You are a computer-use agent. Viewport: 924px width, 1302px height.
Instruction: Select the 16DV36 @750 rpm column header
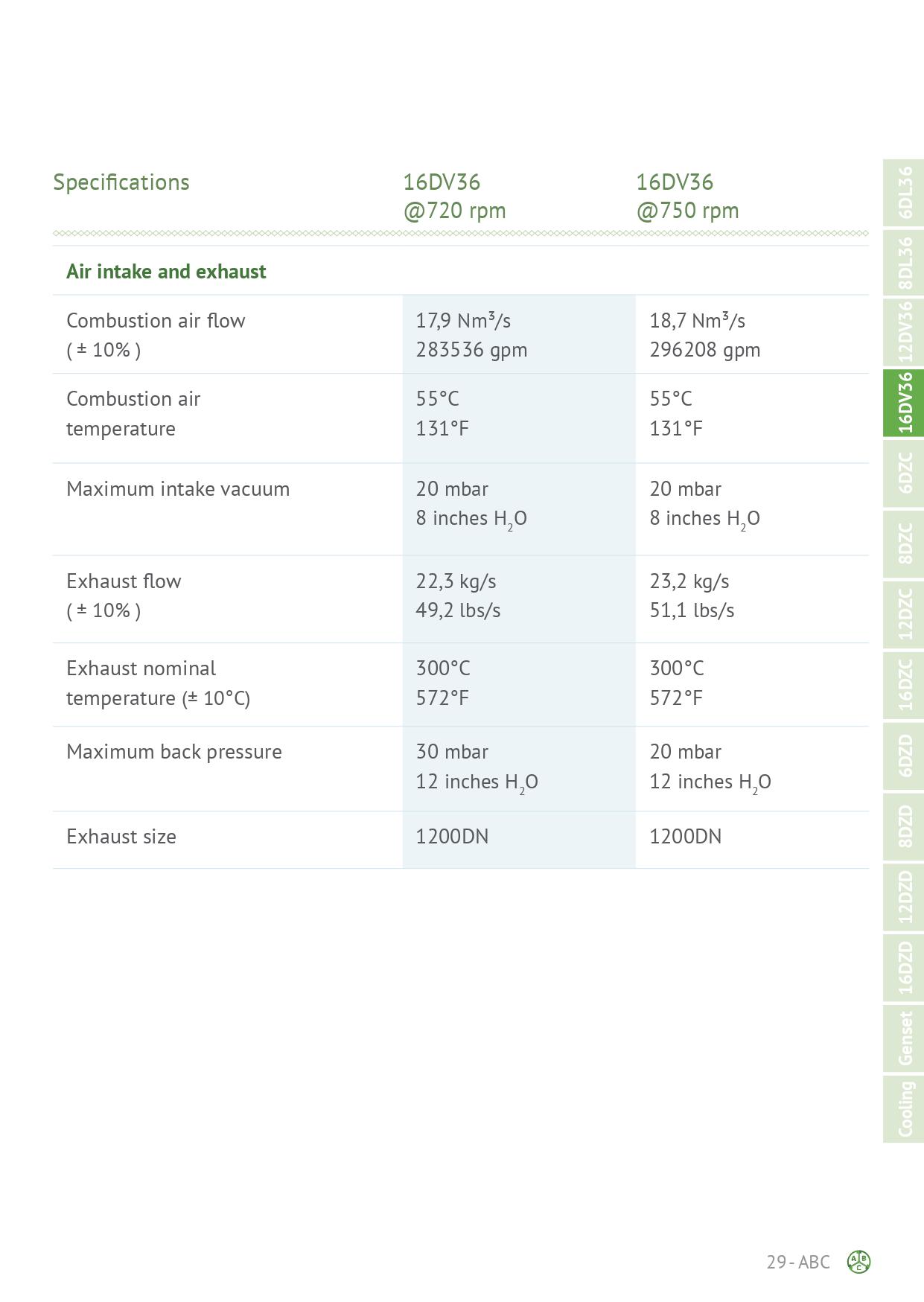coord(687,197)
